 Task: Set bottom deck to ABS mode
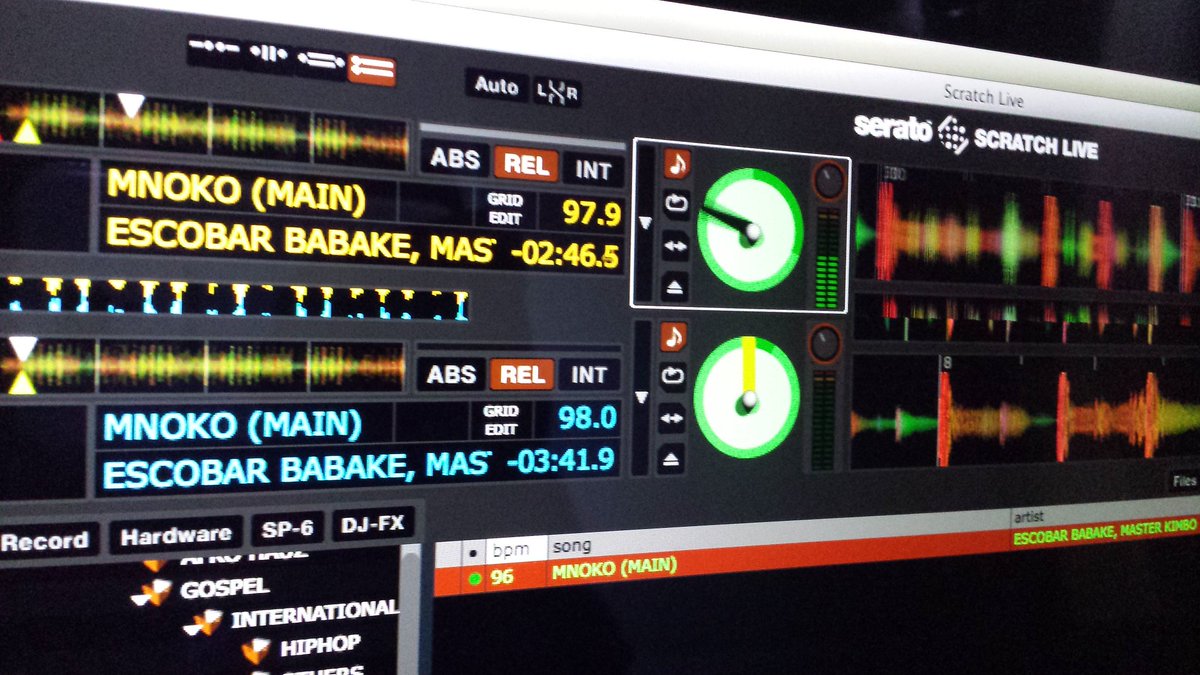tap(450, 375)
